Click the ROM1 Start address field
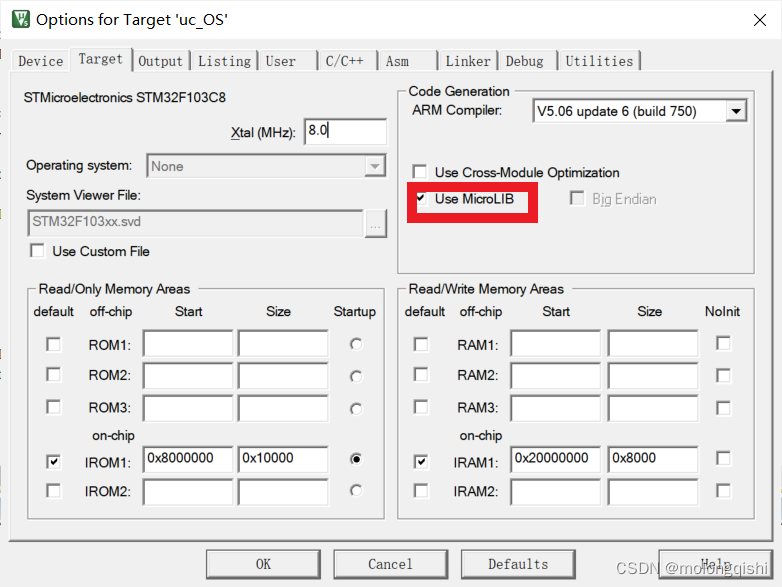Image resolution: width=782 pixels, height=587 pixels. pos(188,343)
